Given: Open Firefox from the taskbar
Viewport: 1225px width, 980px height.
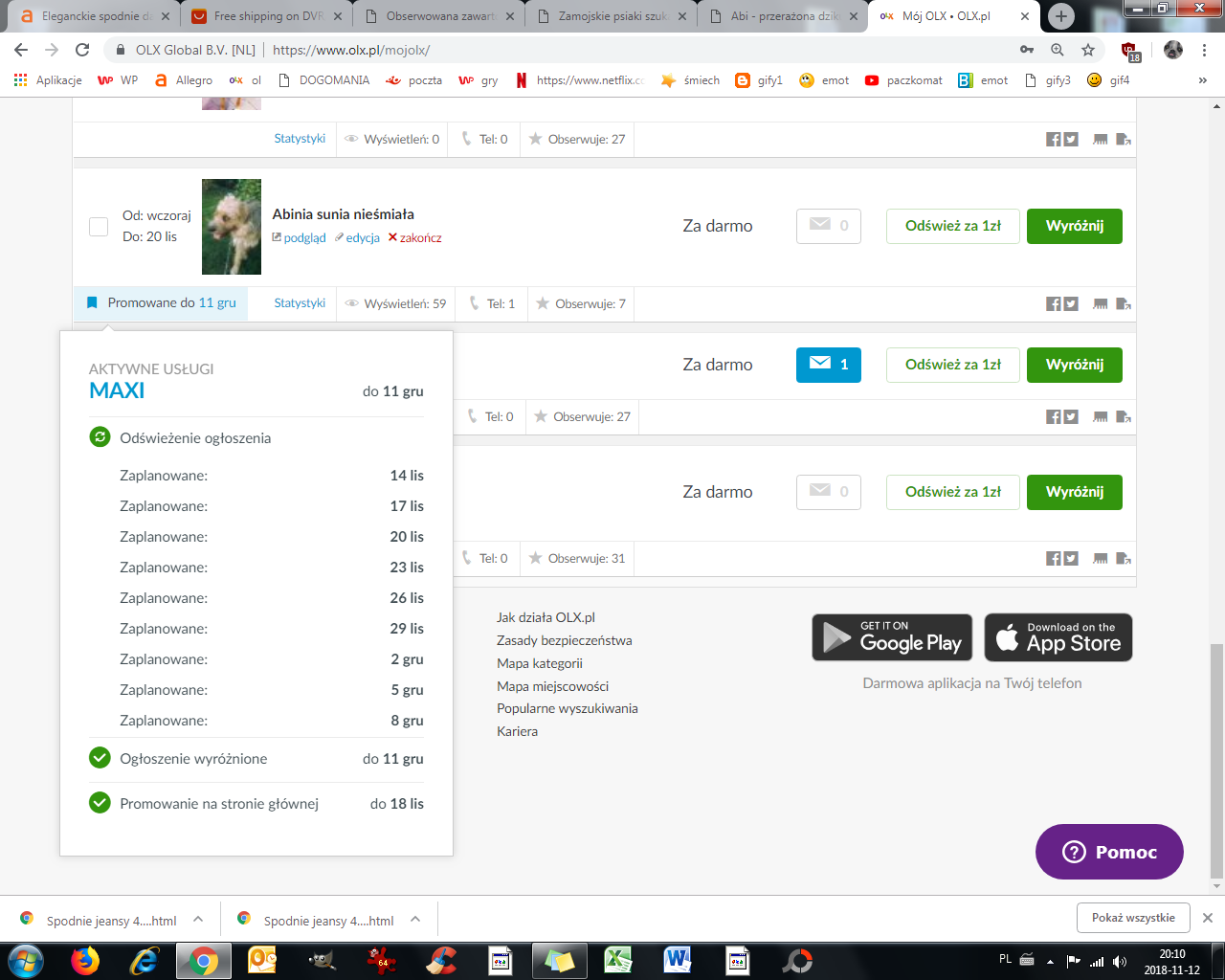Looking at the screenshot, I should 85,960.
